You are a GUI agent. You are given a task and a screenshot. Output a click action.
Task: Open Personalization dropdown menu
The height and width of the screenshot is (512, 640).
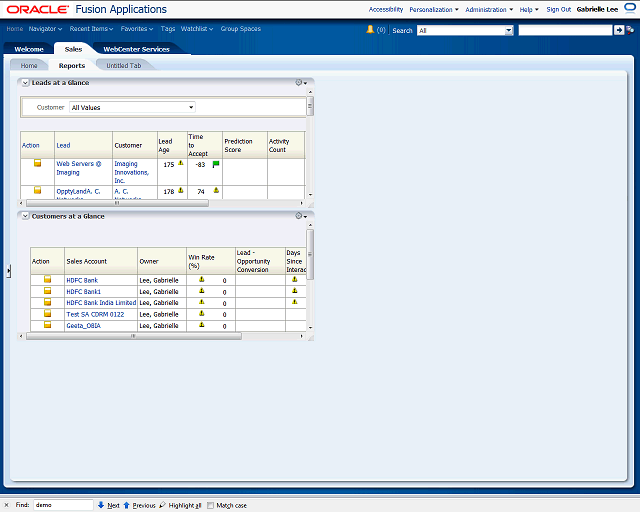(434, 9)
